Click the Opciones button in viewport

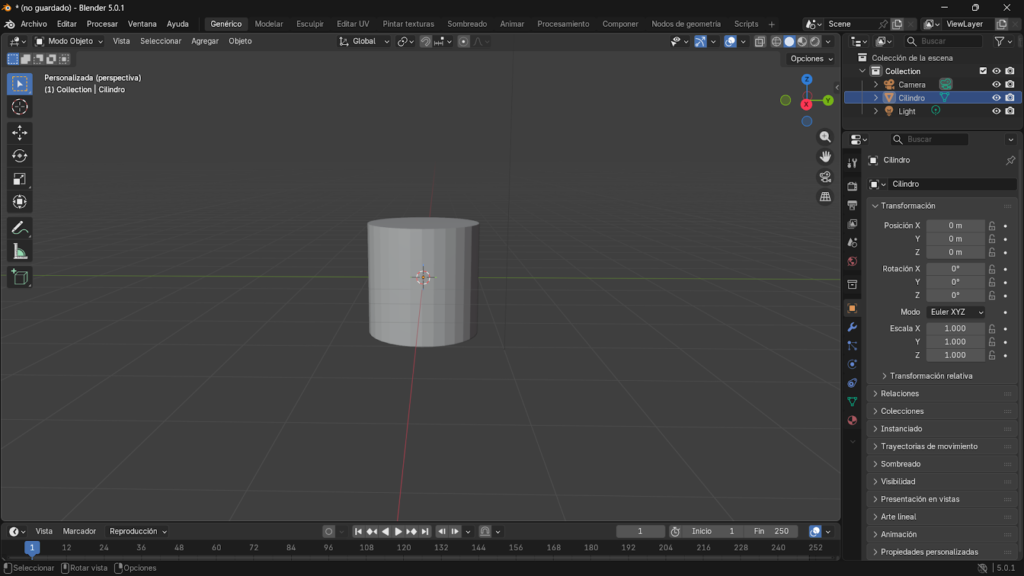tap(810, 59)
